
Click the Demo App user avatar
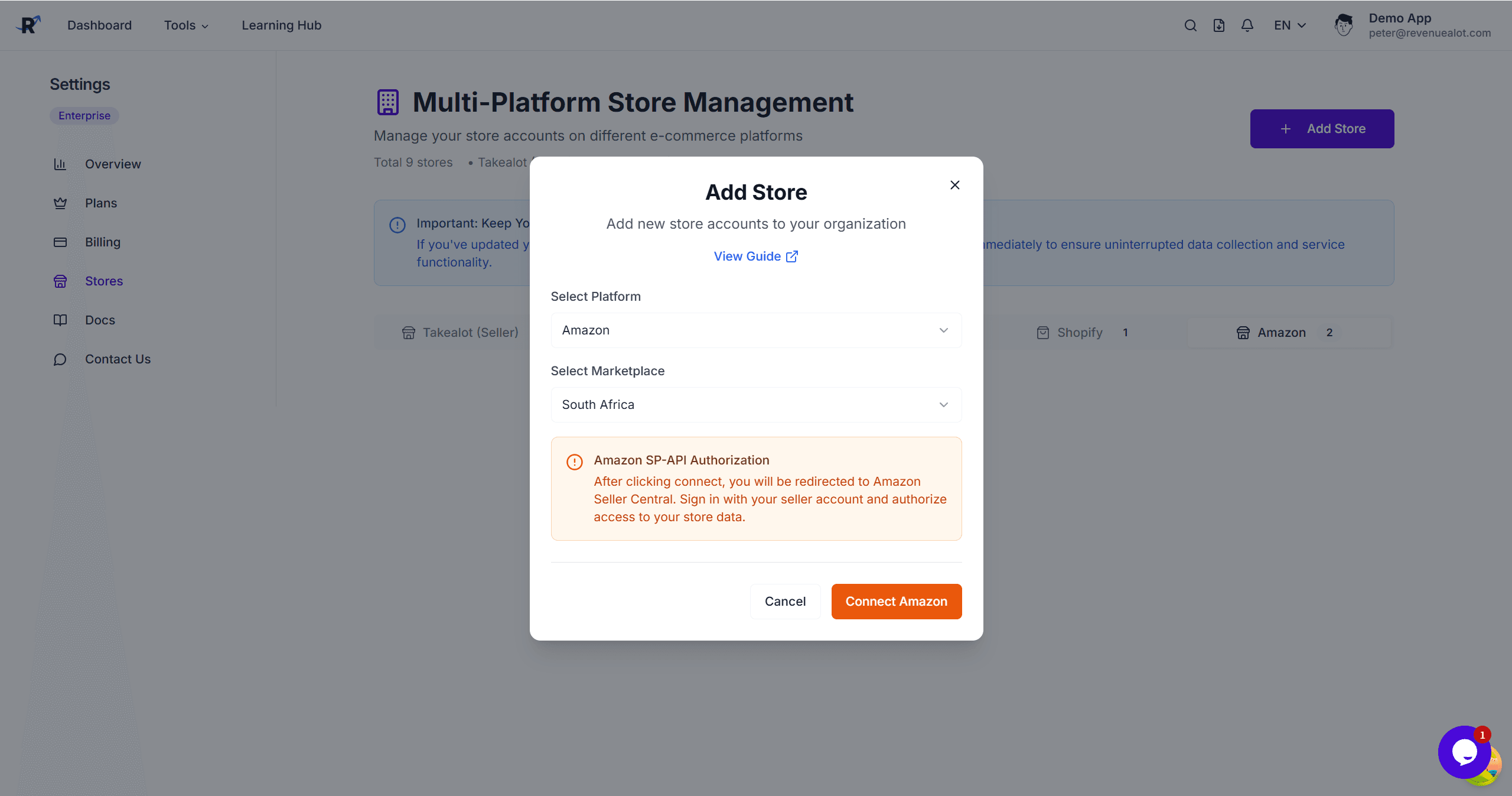click(1344, 25)
